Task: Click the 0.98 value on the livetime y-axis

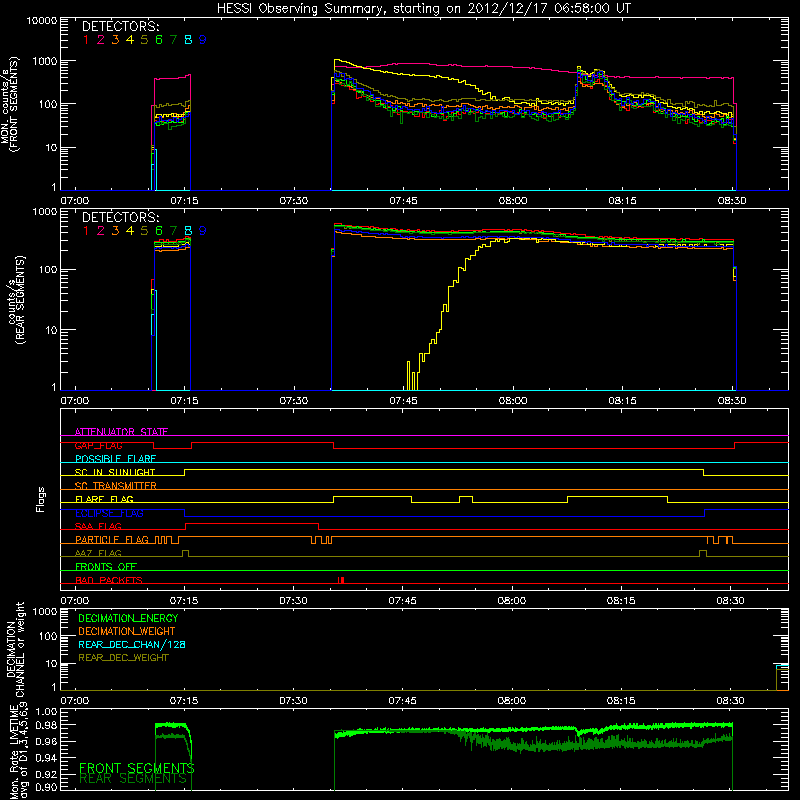Action: pos(46,725)
